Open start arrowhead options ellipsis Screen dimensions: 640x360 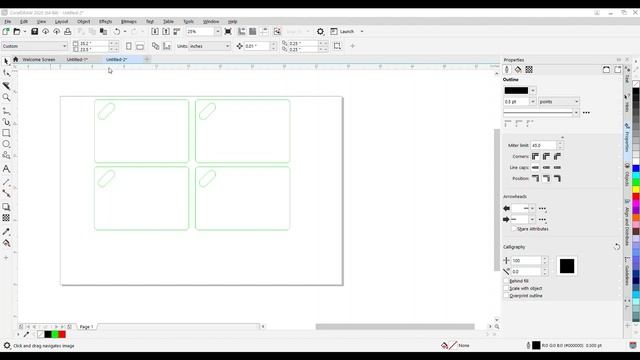[x=542, y=209]
